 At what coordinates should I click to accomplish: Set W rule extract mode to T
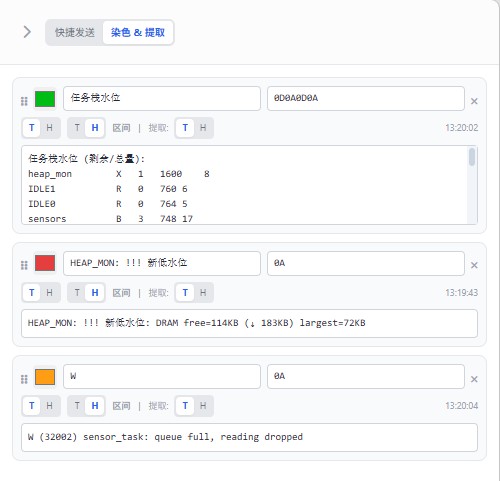185,406
